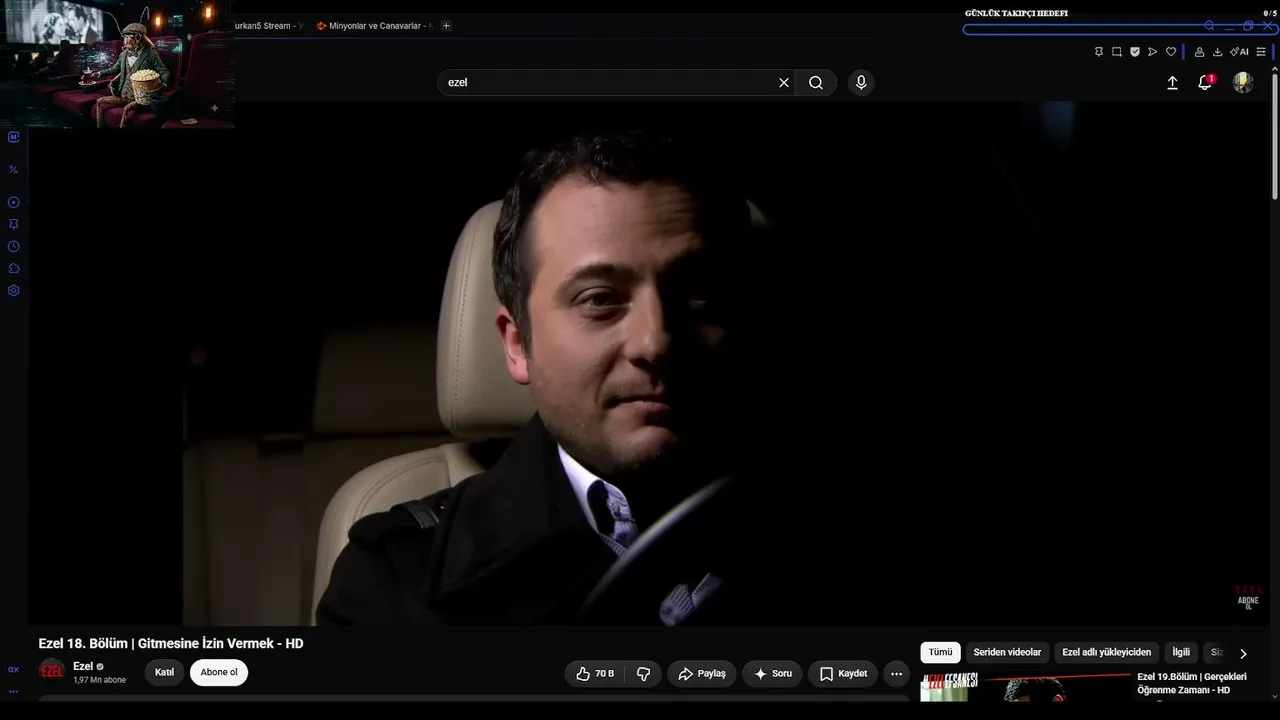Select the 'İlgili' filter chip
The width and height of the screenshot is (1280, 720).
pos(1181,653)
